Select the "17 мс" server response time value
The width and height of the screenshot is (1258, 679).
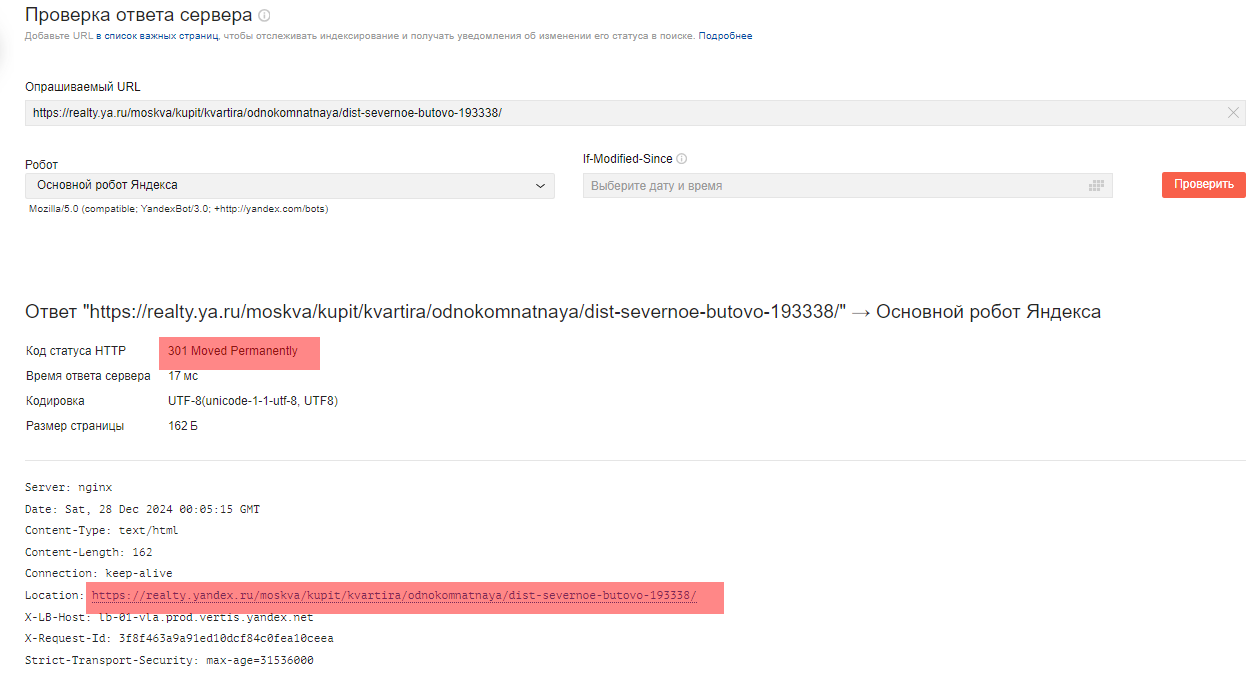click(x=183, y=376)
